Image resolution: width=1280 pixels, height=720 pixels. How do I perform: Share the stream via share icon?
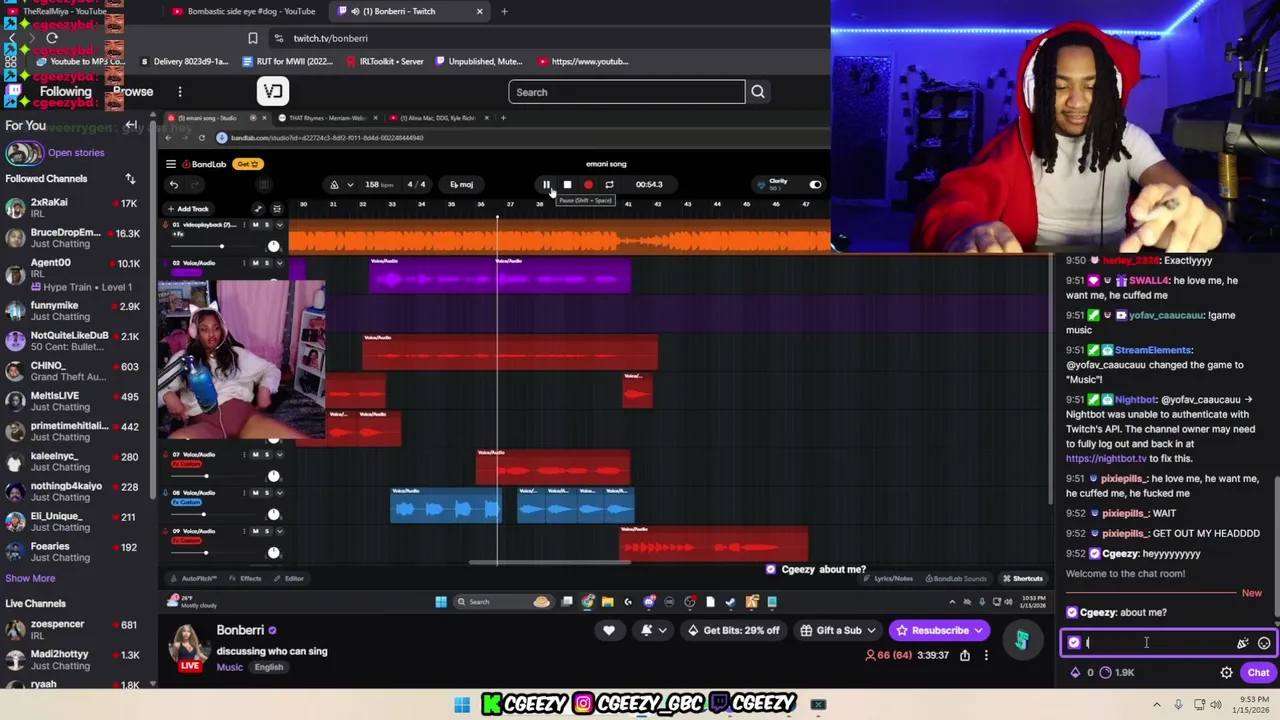pyautogui.click(x=965, y=655)
